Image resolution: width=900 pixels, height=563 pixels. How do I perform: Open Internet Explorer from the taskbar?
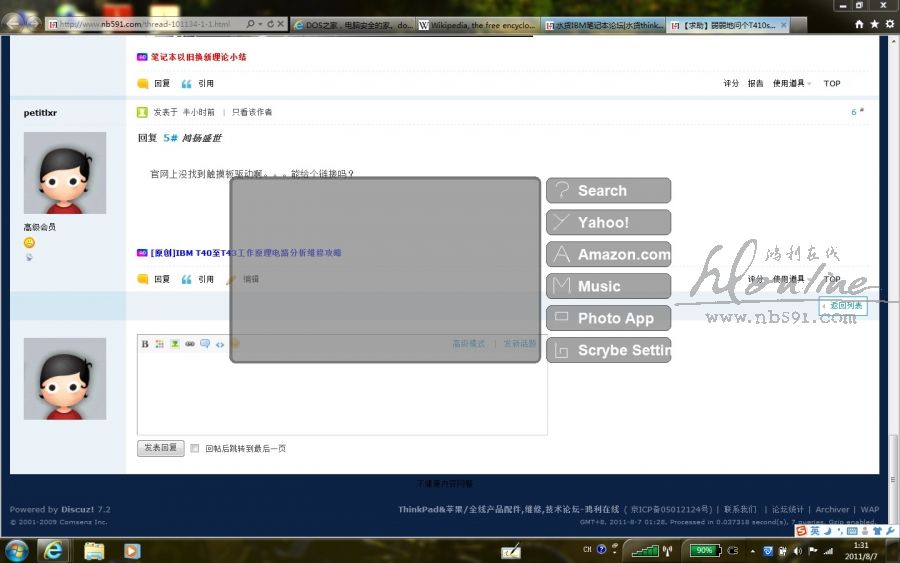coord(53,550)
